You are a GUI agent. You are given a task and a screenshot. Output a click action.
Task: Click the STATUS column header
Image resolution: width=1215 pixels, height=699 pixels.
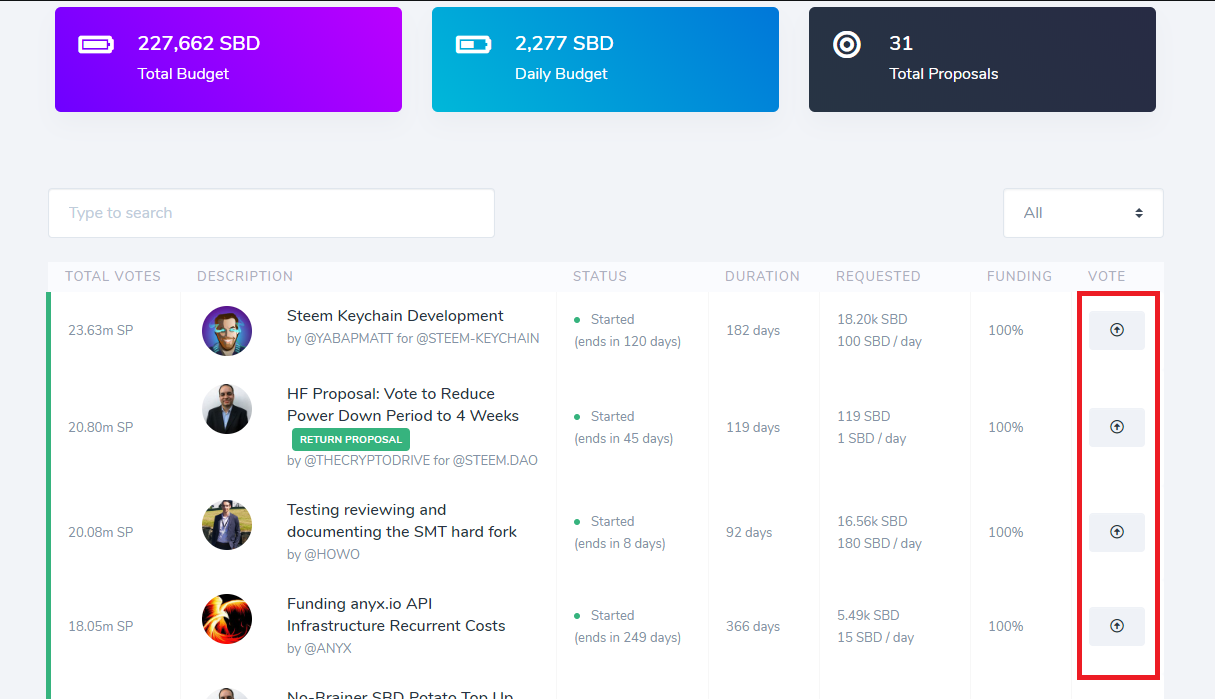coord(600,276)
